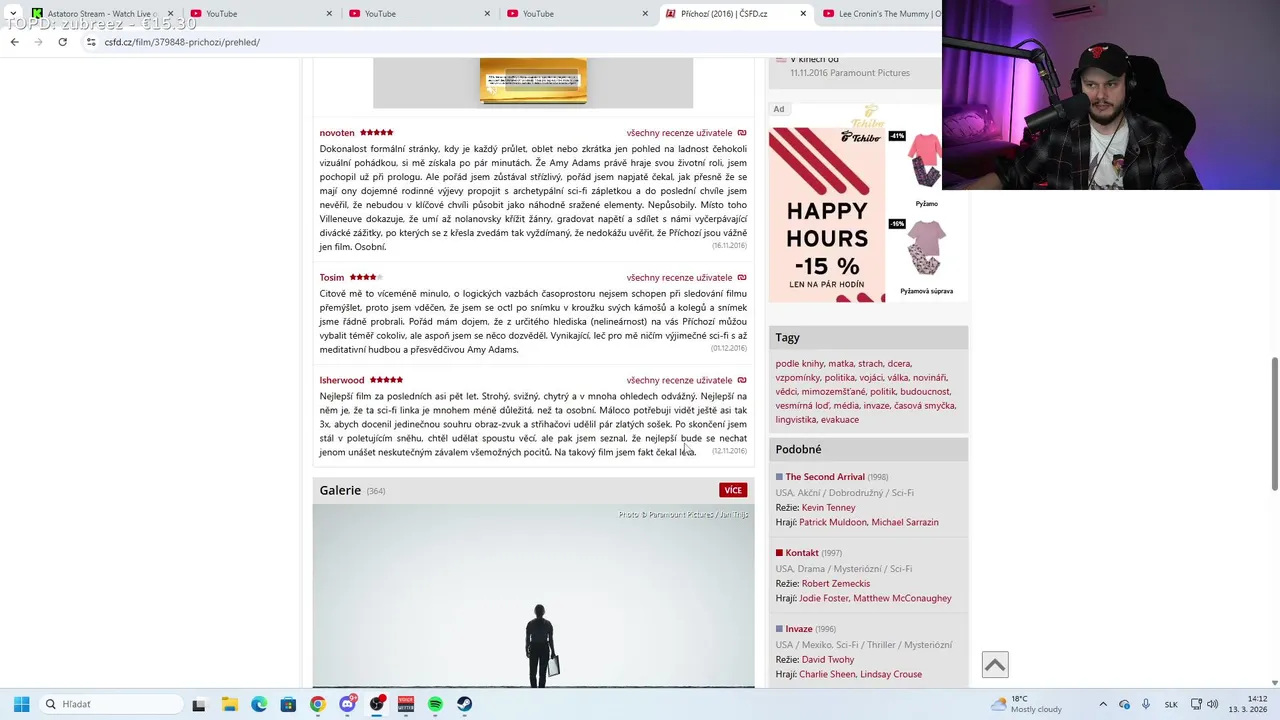Switch SLK keyboard language indicator
This screenshot has height=720, width=1280.
pos(1171,704)
